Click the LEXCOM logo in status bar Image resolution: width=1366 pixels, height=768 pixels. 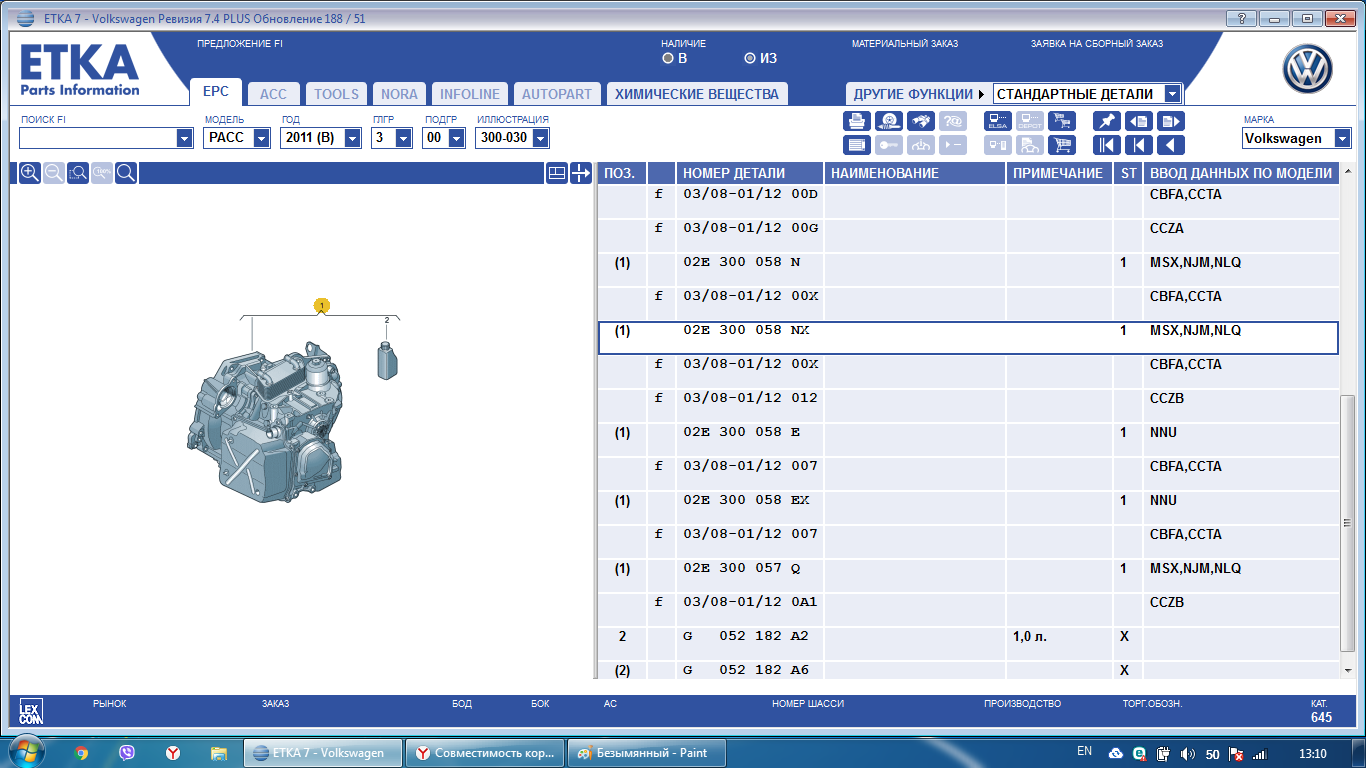click(31, 711)
